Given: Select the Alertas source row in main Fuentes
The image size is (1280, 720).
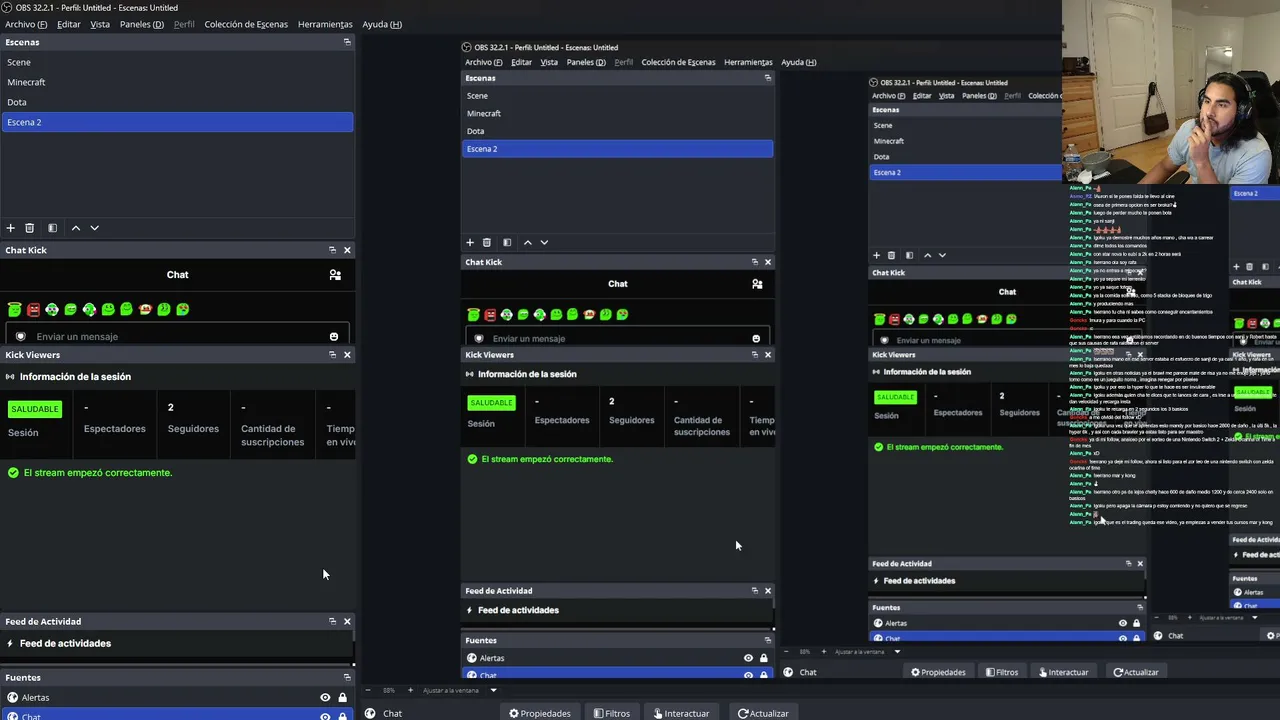Looking at the screenshot, I should 177,698.
